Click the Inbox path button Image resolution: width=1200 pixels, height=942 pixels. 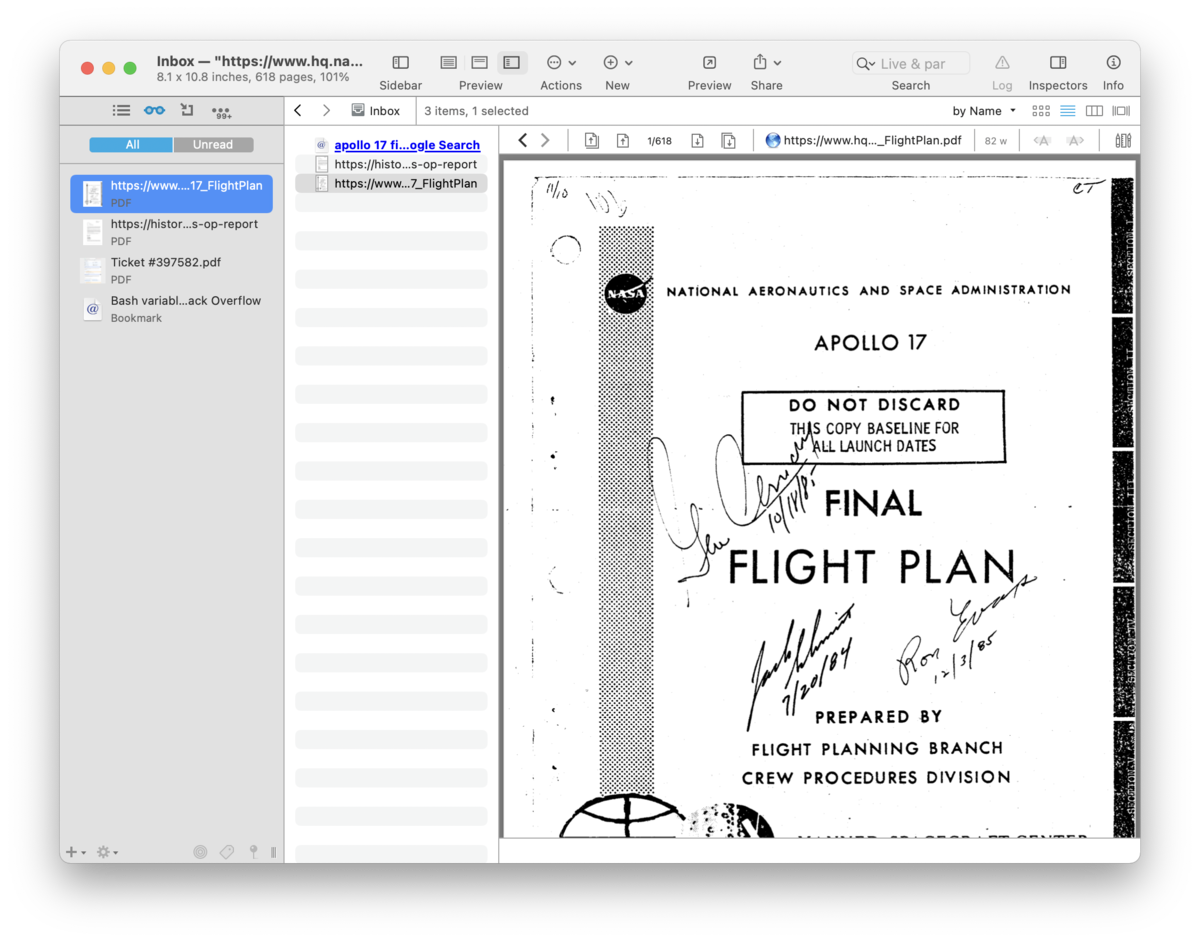(376, 111)
